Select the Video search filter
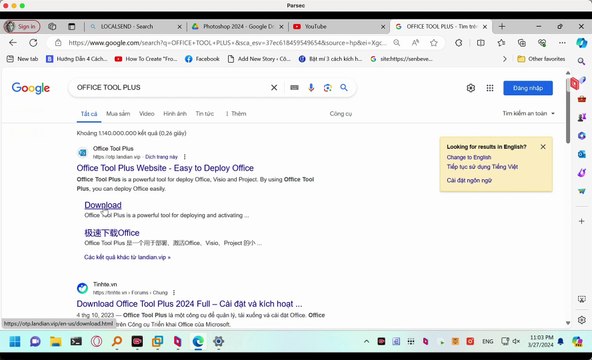This screenshot has width=592, height=360. [x=146, y=114]
